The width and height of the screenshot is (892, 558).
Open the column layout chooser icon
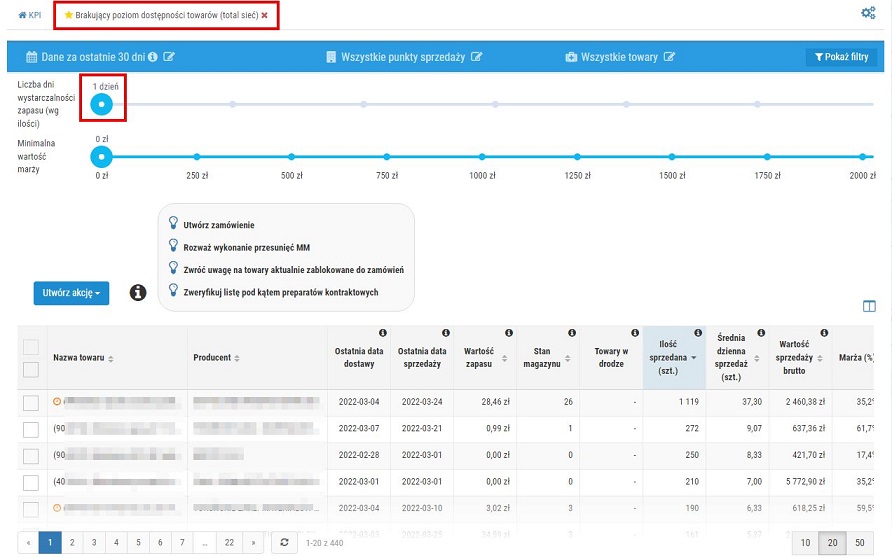(869, 306)
